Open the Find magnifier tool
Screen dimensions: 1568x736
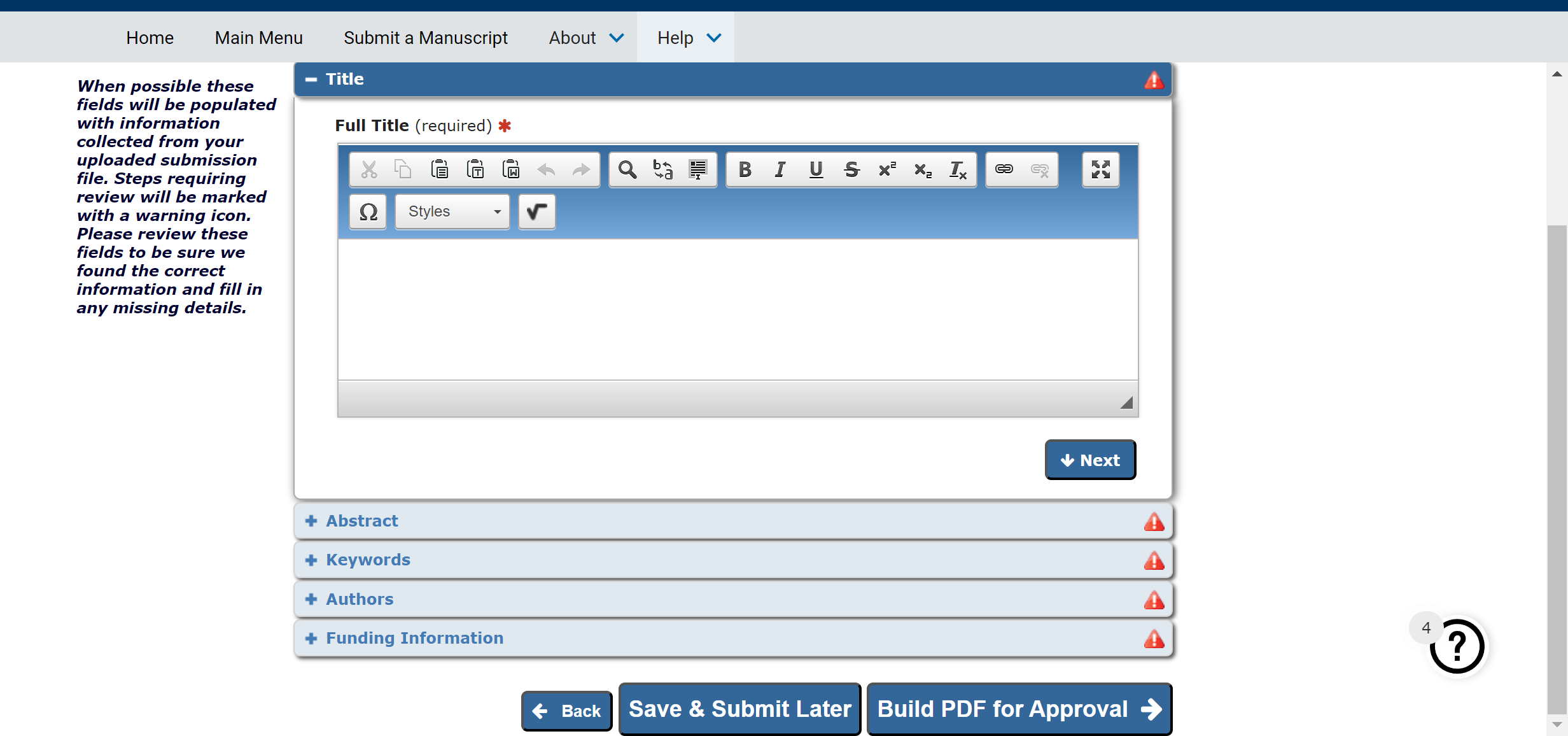point(627,169)
